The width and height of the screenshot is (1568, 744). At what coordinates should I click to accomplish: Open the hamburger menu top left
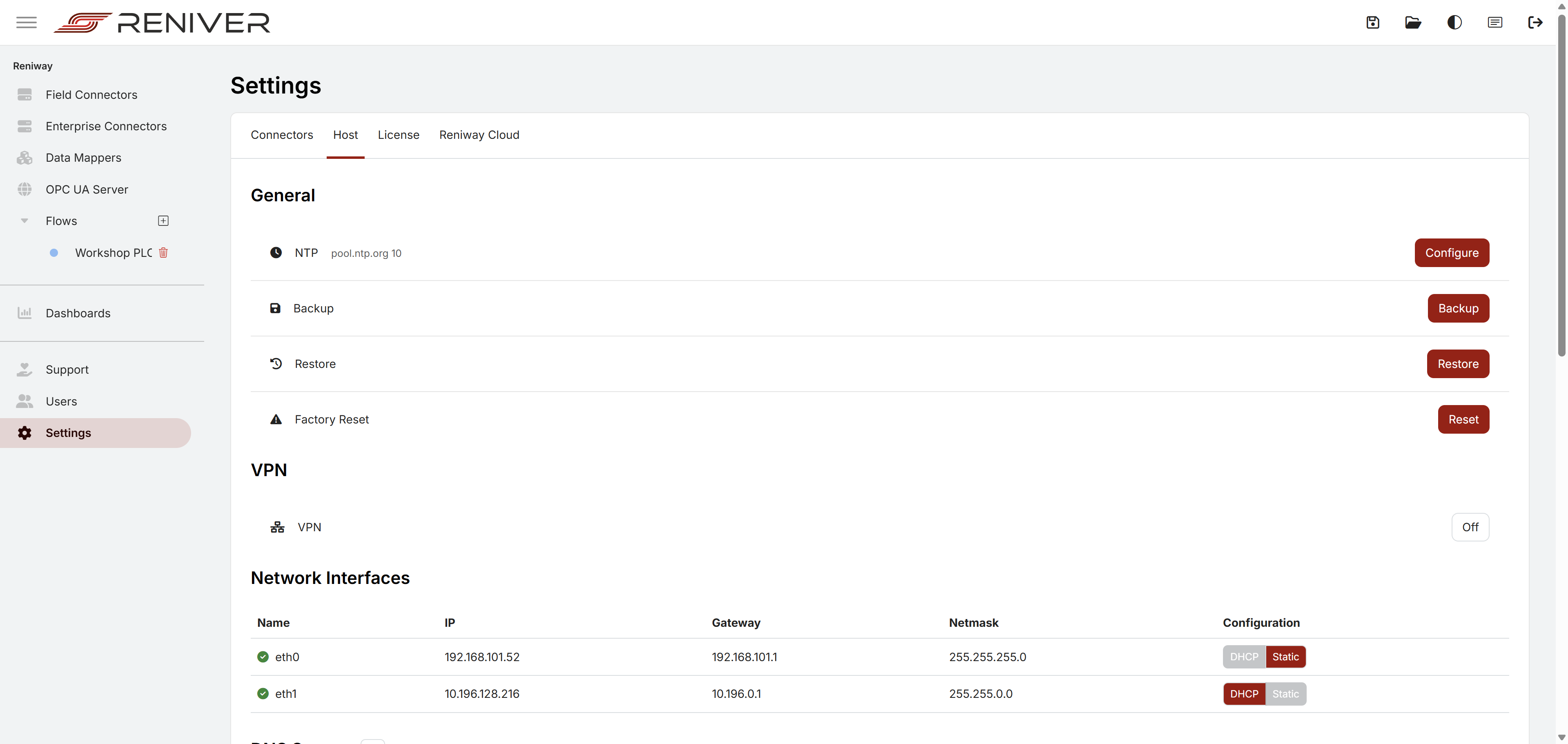[x=26, y=22]
